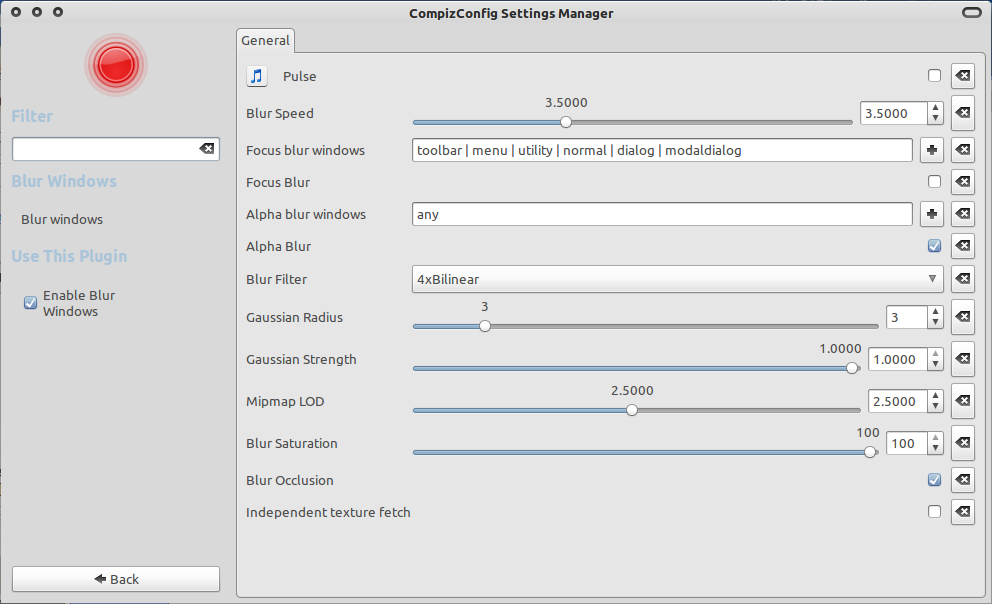The image size is (992, 604).
Task: Click the Blur Speed slider handle
Action: point(566,122)
